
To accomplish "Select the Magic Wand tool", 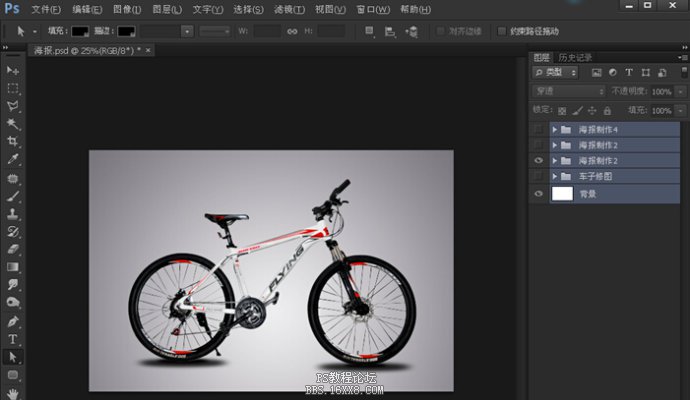I will click(13, 124).
